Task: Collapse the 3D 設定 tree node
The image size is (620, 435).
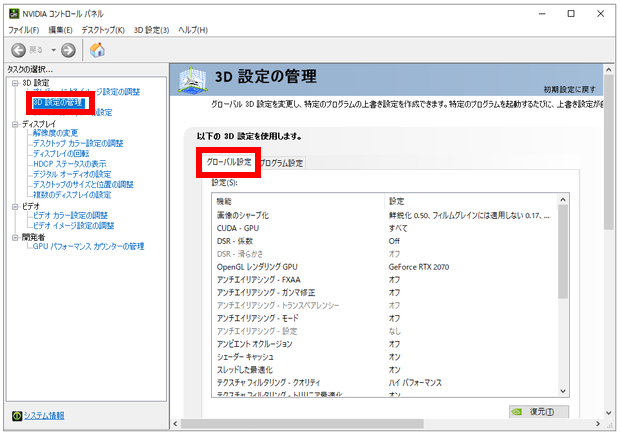Action: [15, 83]
